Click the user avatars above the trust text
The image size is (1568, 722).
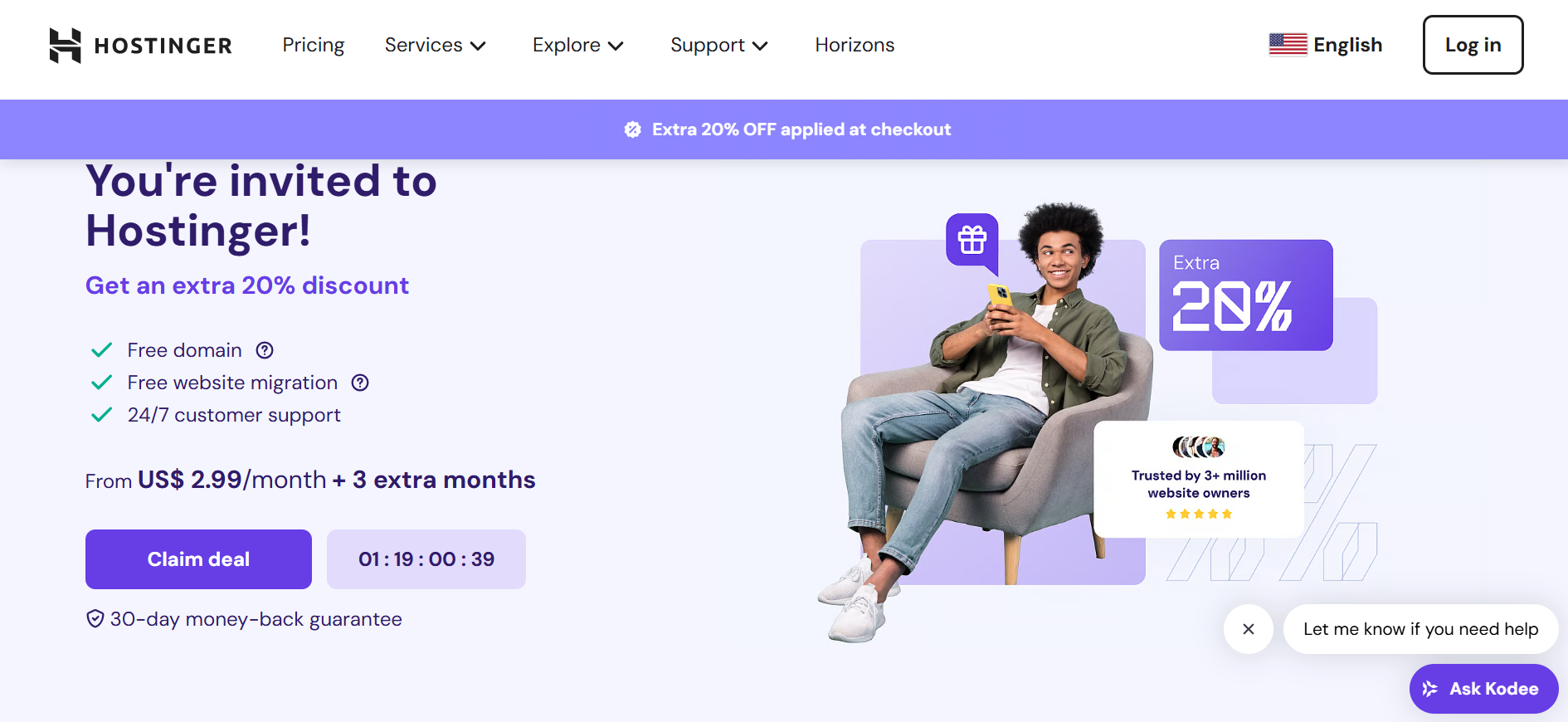pos(1199,447)
